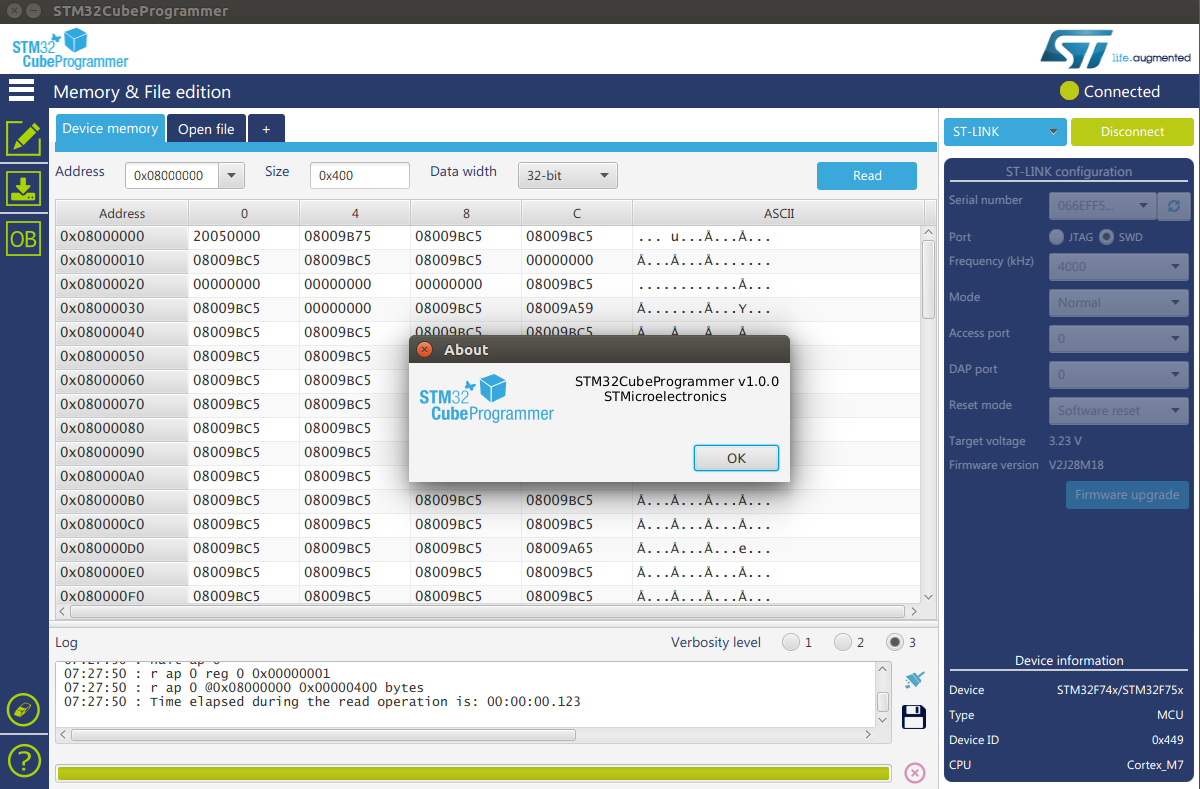This screenshot has width=1200, height=789.
Task: Click the full chip erase icon
Action: [x=23, y=711]
